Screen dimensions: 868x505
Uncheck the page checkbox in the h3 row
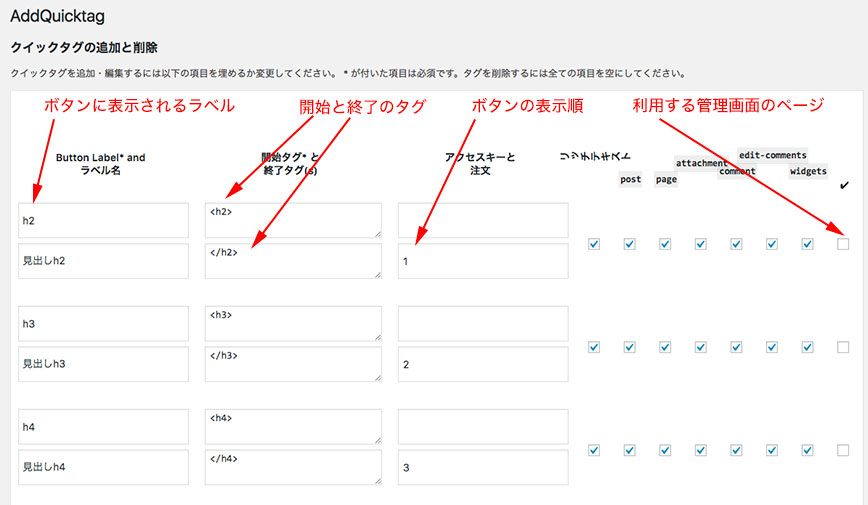[x=665, y=347]
